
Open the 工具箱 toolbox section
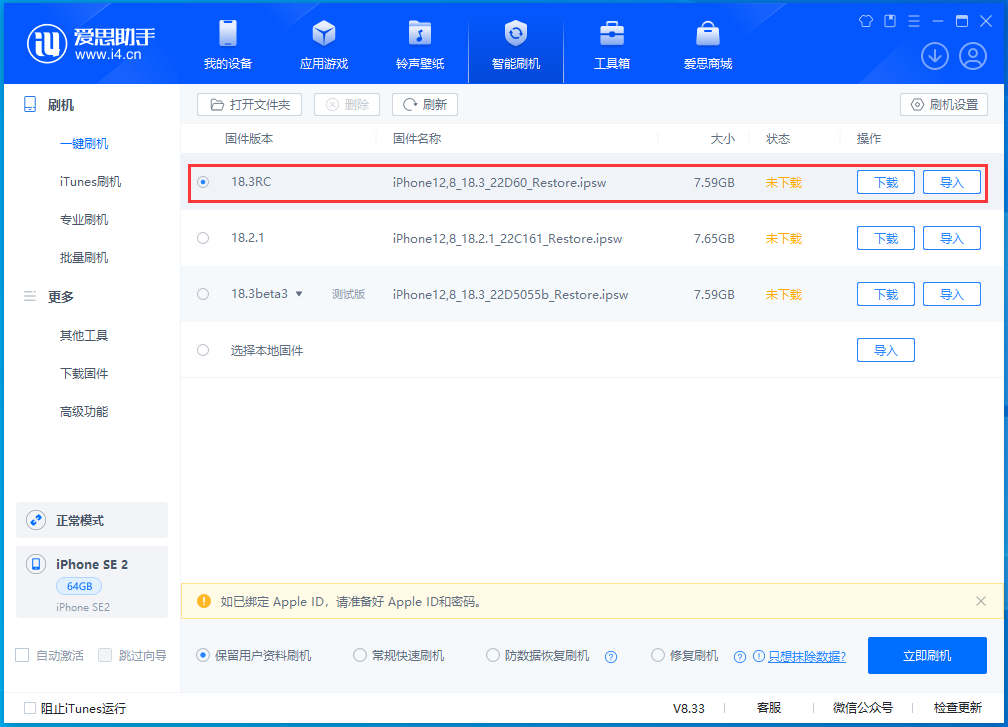pos(611,43)
